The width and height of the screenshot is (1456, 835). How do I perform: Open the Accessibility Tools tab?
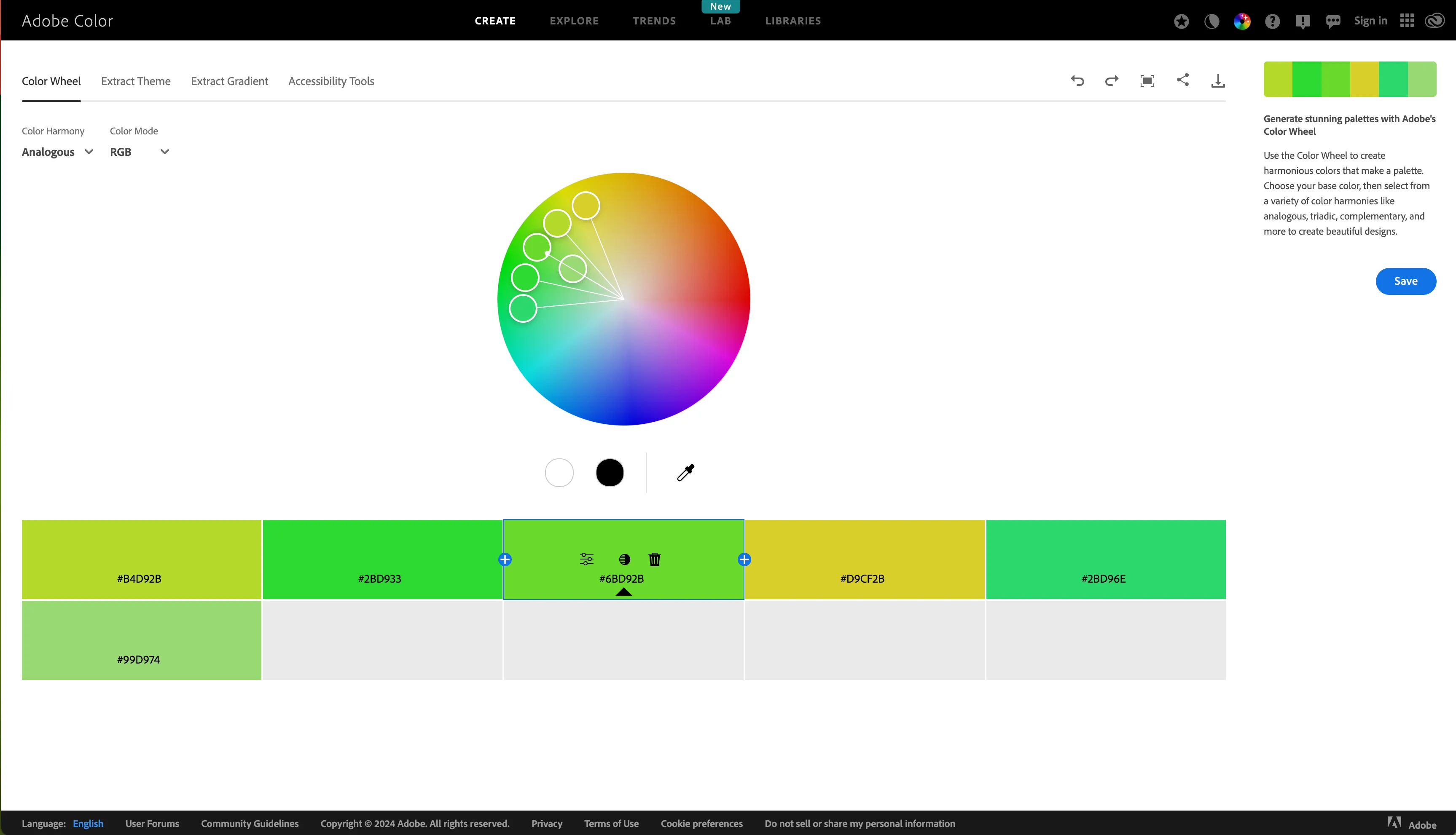pyautogui.click(x=331, y=81)
